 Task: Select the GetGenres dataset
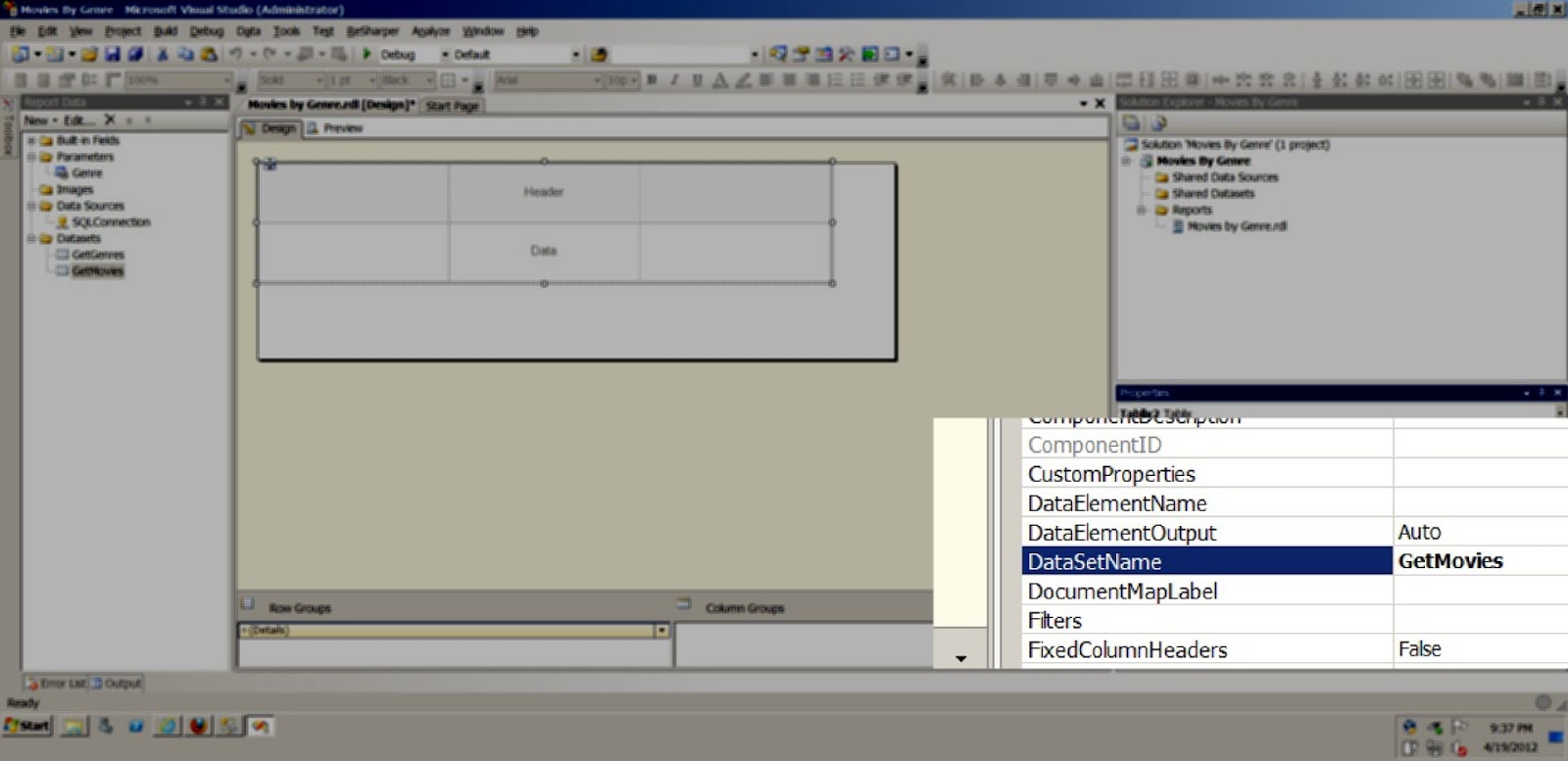click(x=97, y=255)
